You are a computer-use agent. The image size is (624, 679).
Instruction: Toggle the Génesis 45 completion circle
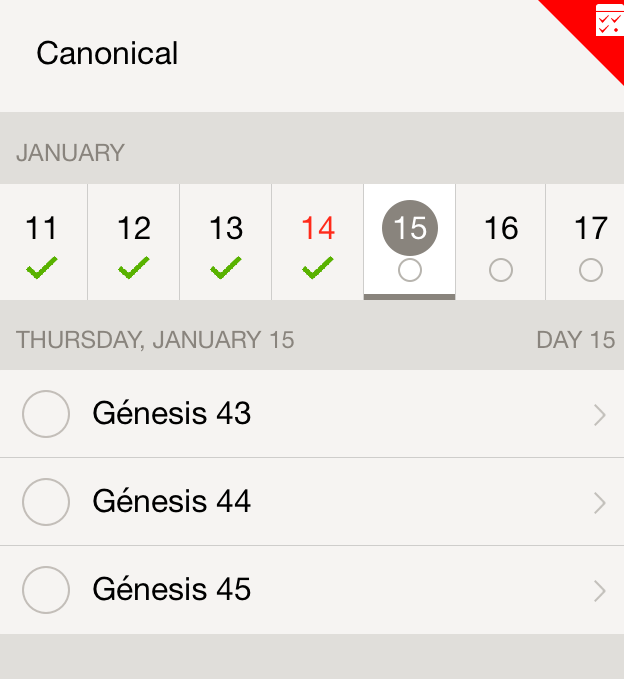coord(45,590)
